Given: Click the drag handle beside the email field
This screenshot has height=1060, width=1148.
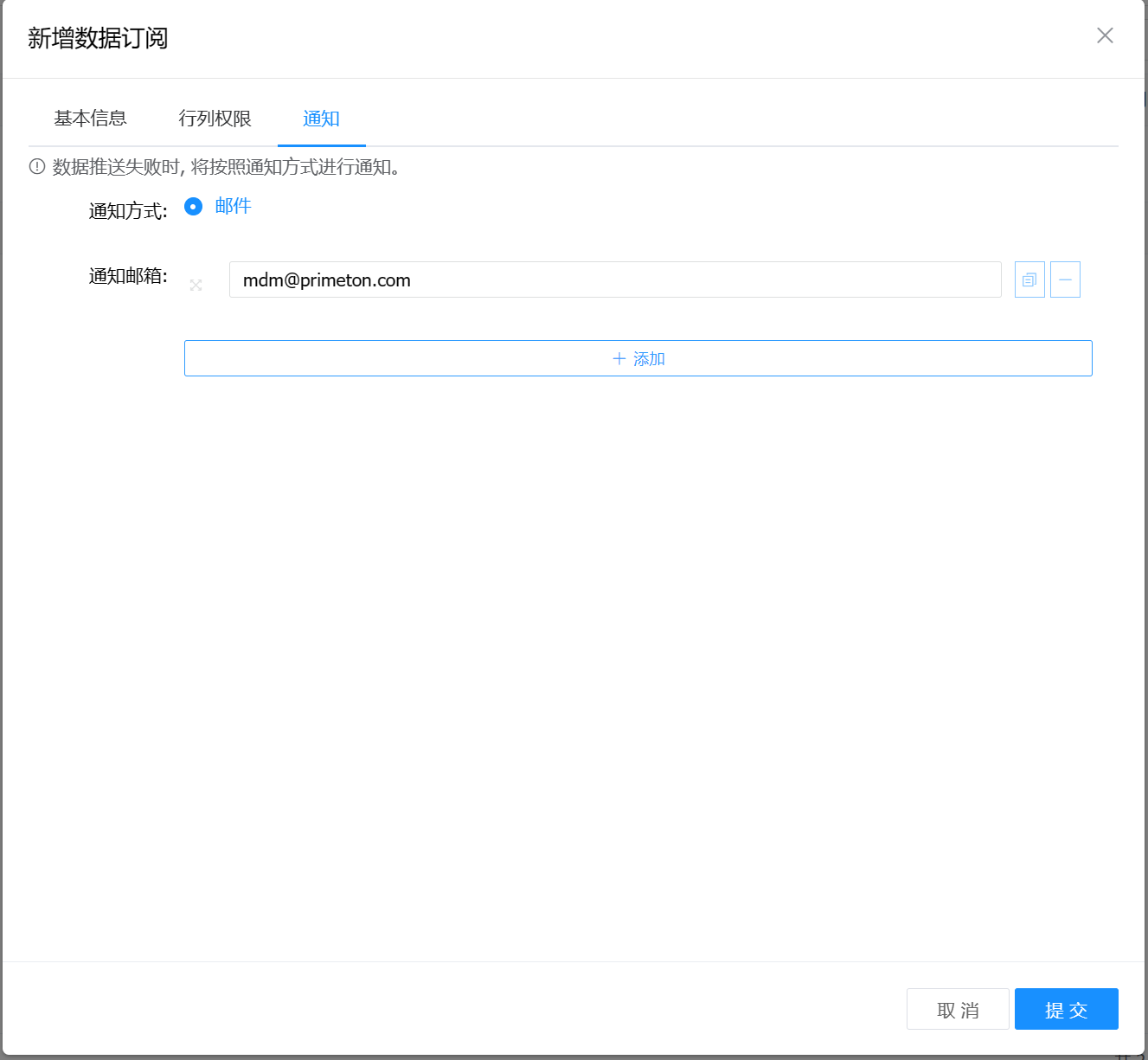Looking at the screenshot, I should [196, 285].
